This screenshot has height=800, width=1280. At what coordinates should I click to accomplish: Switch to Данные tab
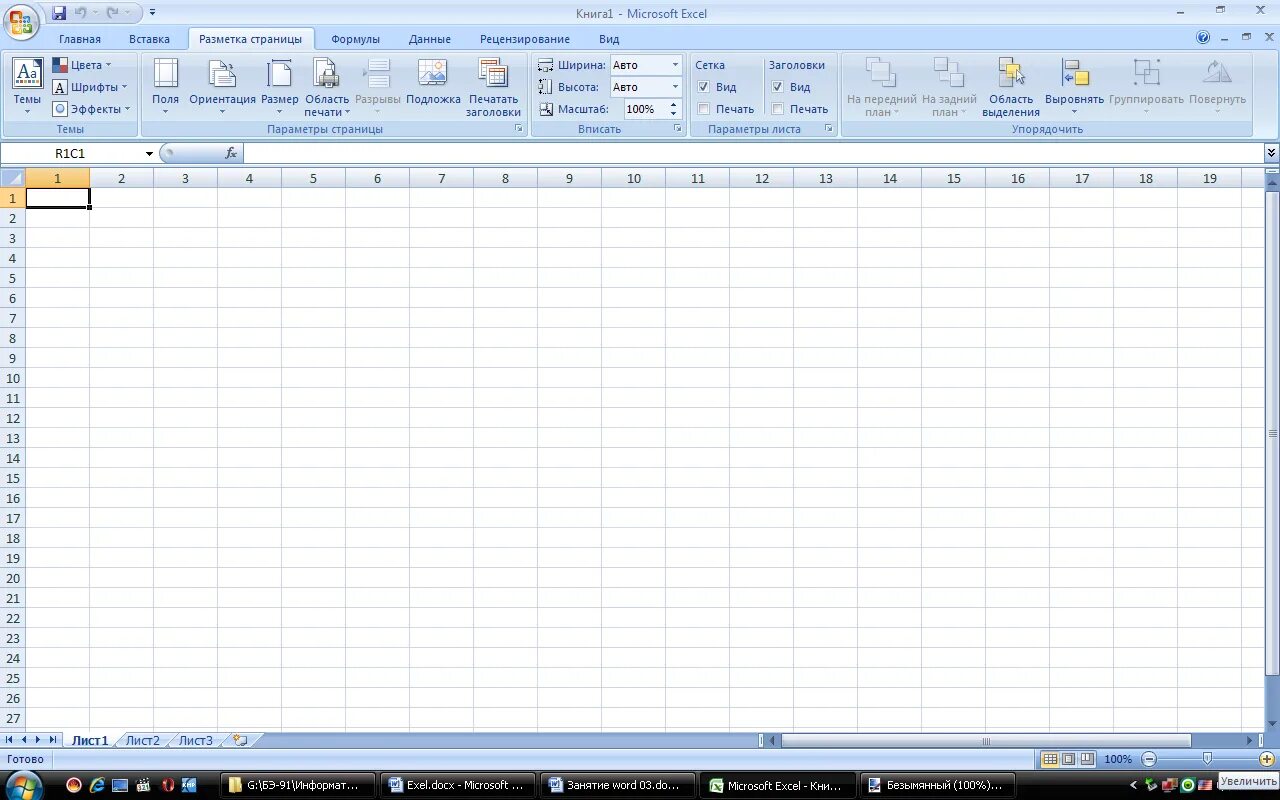[x=430, y=39]
